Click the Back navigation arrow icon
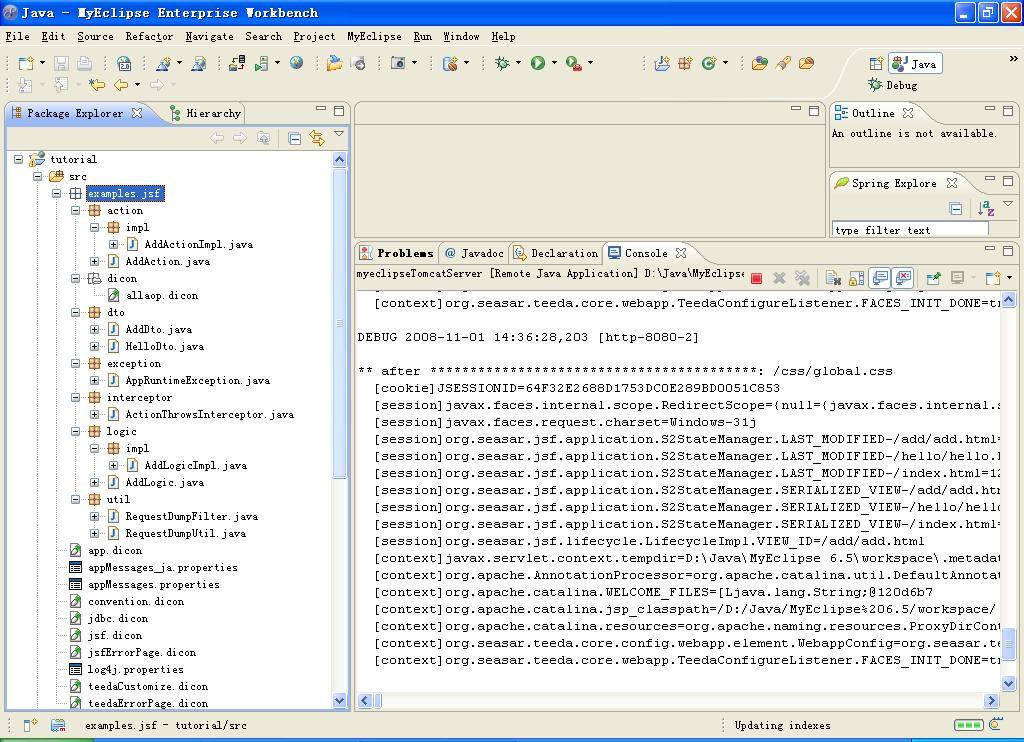The height and width of the screenshot is (742, 1024). click(121, 85)
